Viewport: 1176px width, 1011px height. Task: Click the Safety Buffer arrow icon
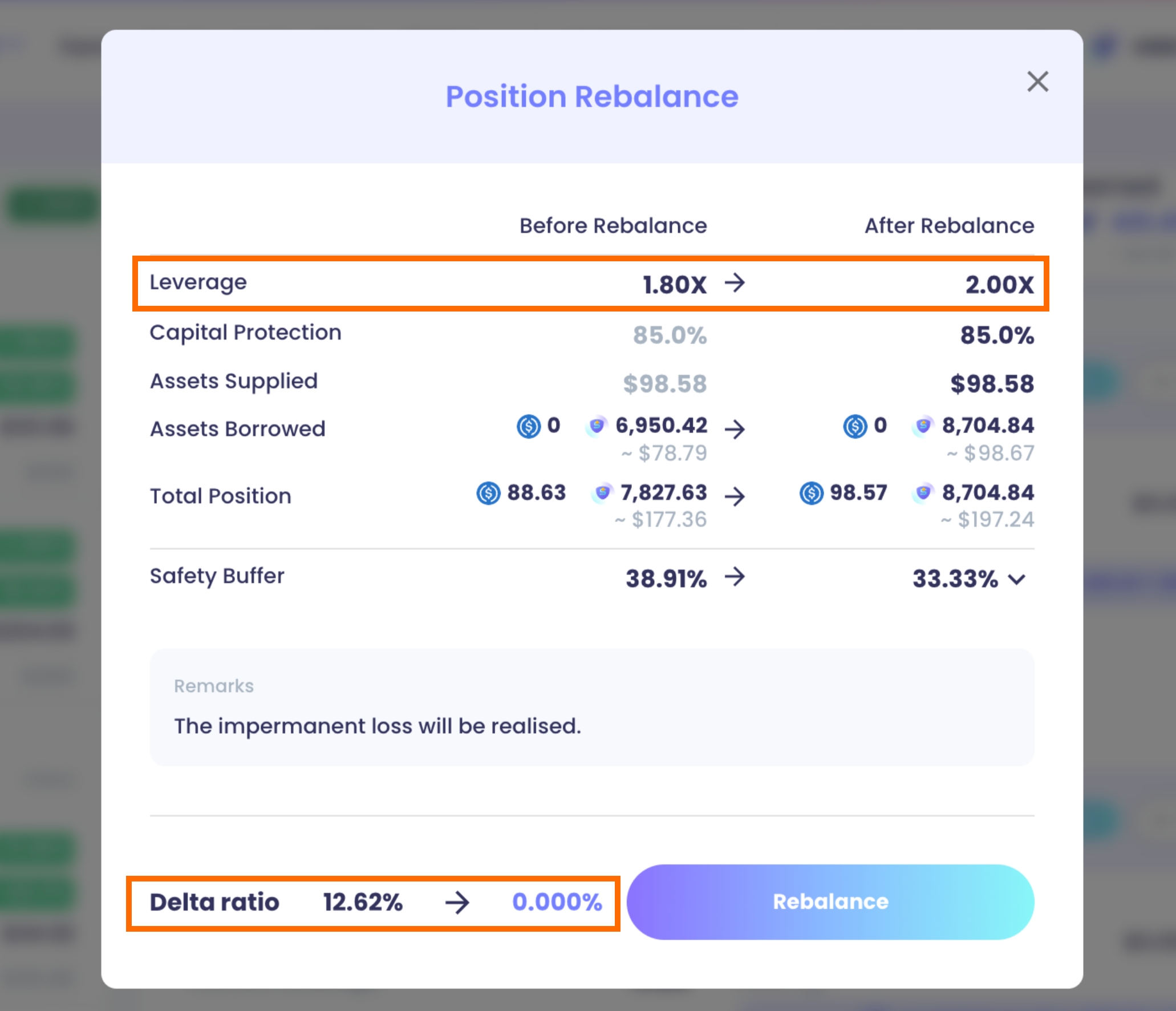click(x=735, y=577)
